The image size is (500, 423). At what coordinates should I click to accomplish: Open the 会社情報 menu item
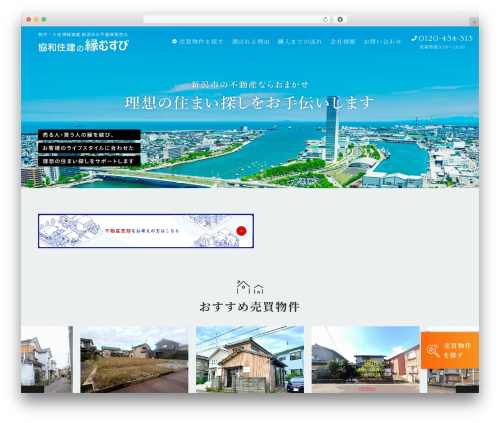tap(343, 42)
